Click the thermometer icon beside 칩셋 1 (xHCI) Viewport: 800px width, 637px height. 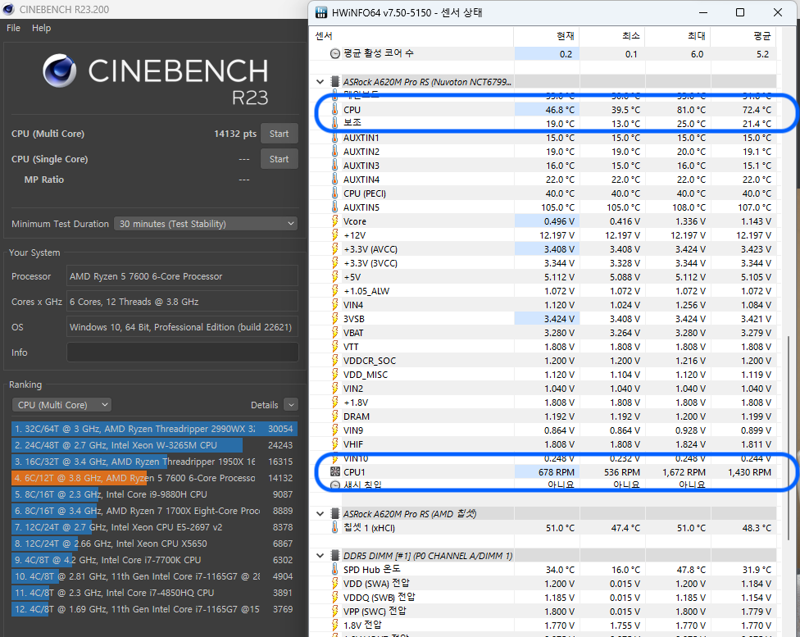(335, 528)
